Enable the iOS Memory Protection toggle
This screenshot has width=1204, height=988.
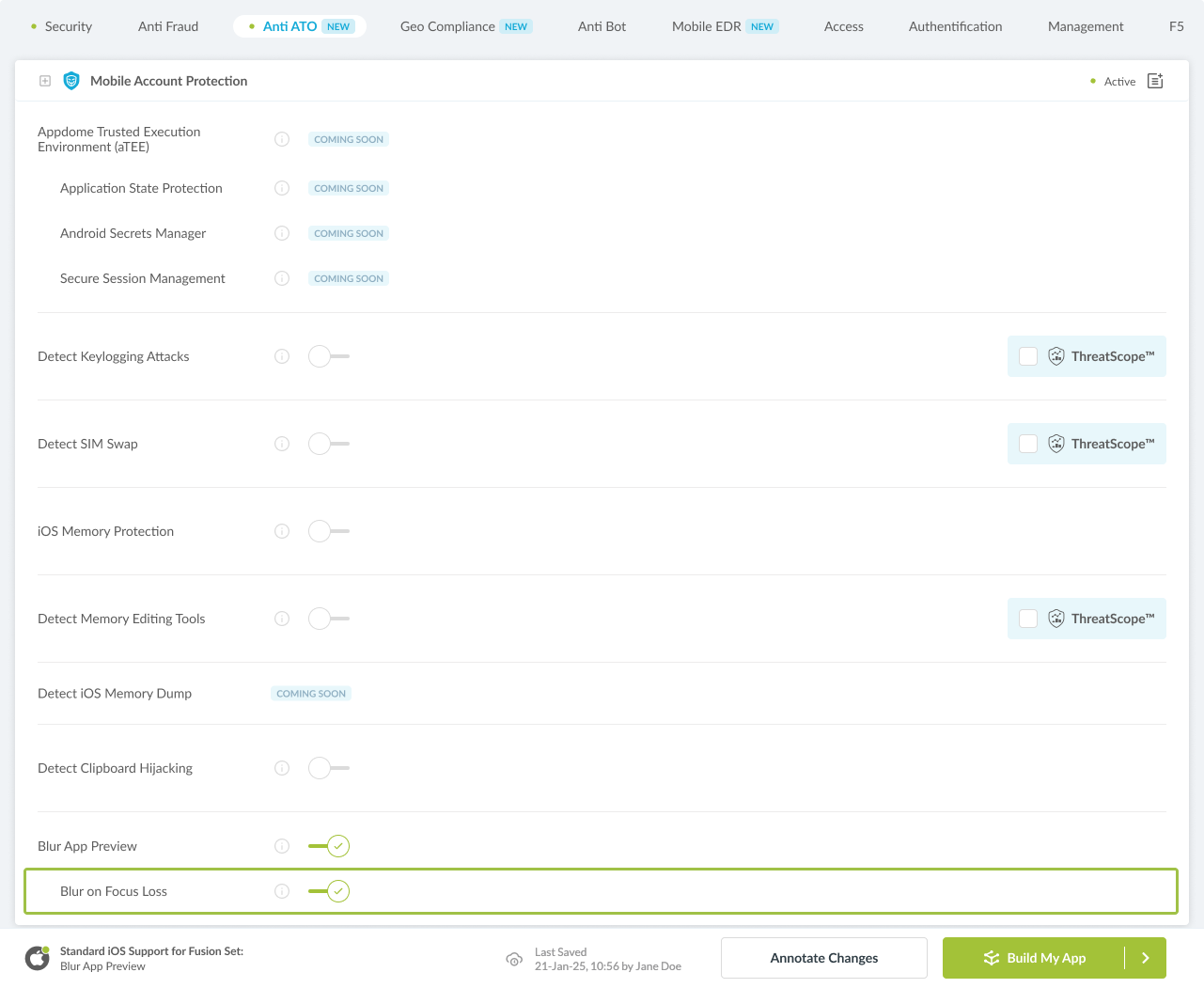click(328, 531)
